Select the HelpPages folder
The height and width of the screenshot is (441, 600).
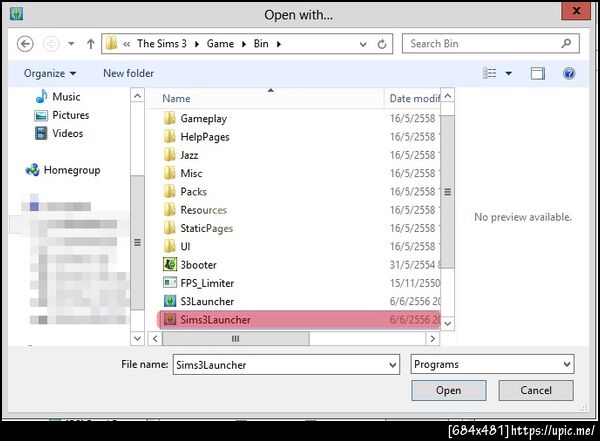205,137
